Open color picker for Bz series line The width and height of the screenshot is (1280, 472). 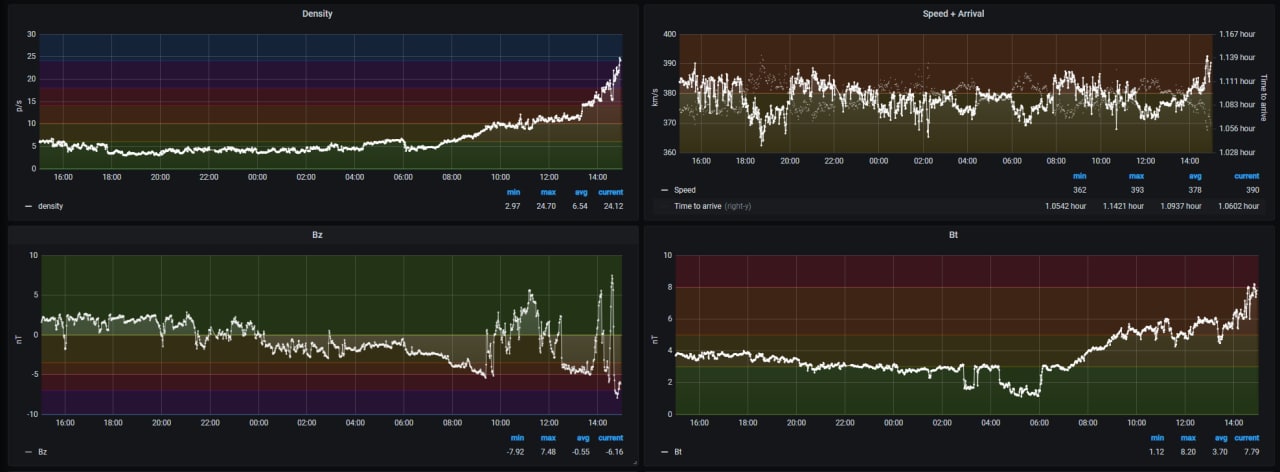tap(28, 453)
